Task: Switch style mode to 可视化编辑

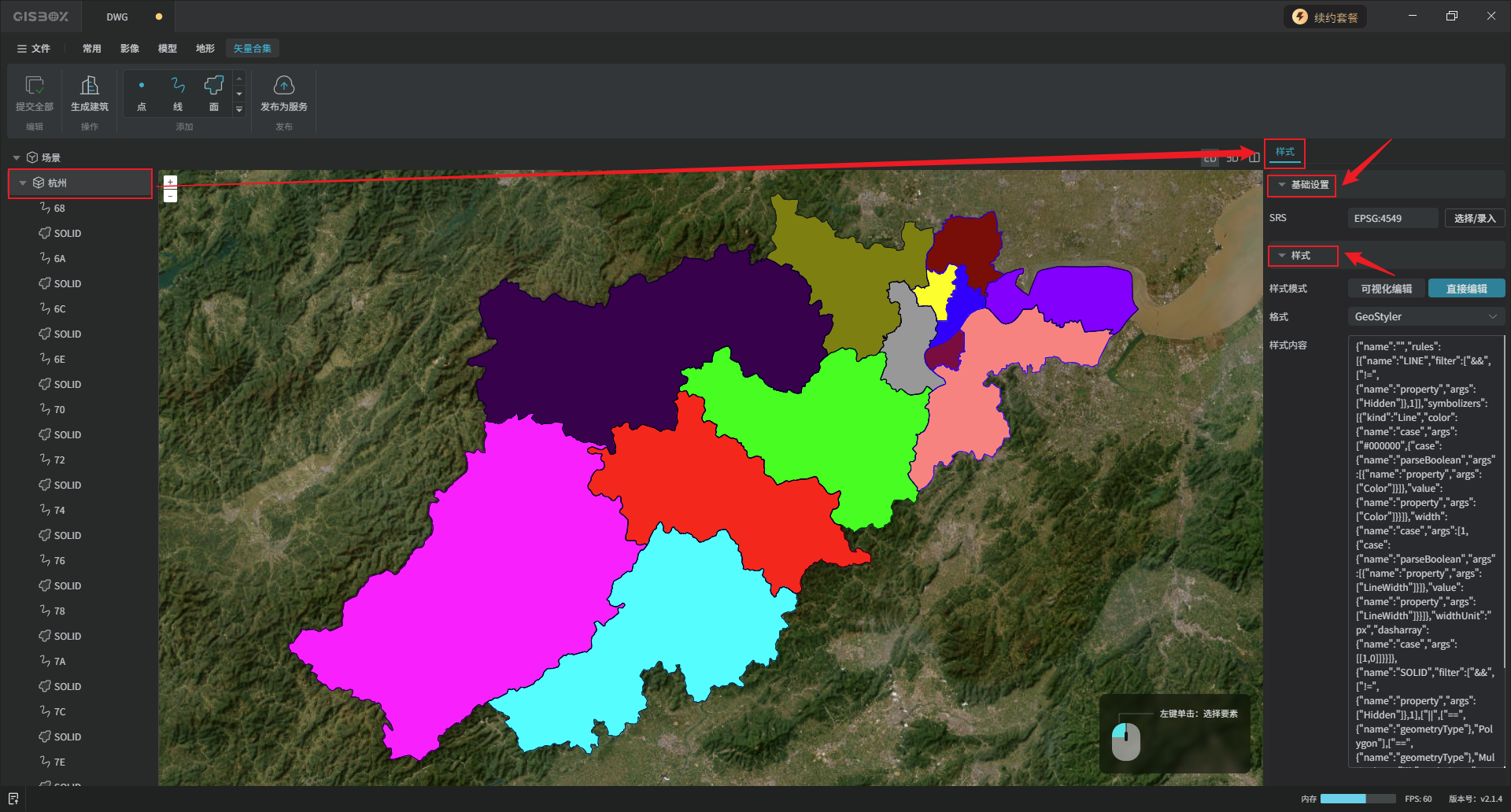Action: point(1386,289)
